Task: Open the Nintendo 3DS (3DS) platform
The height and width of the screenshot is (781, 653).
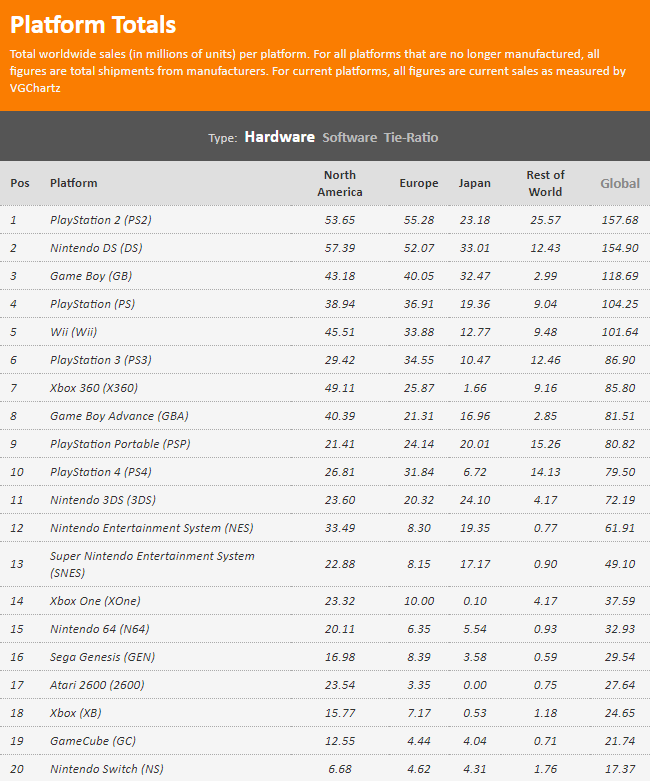Action: pyautogui.click(x=103, y=500)
